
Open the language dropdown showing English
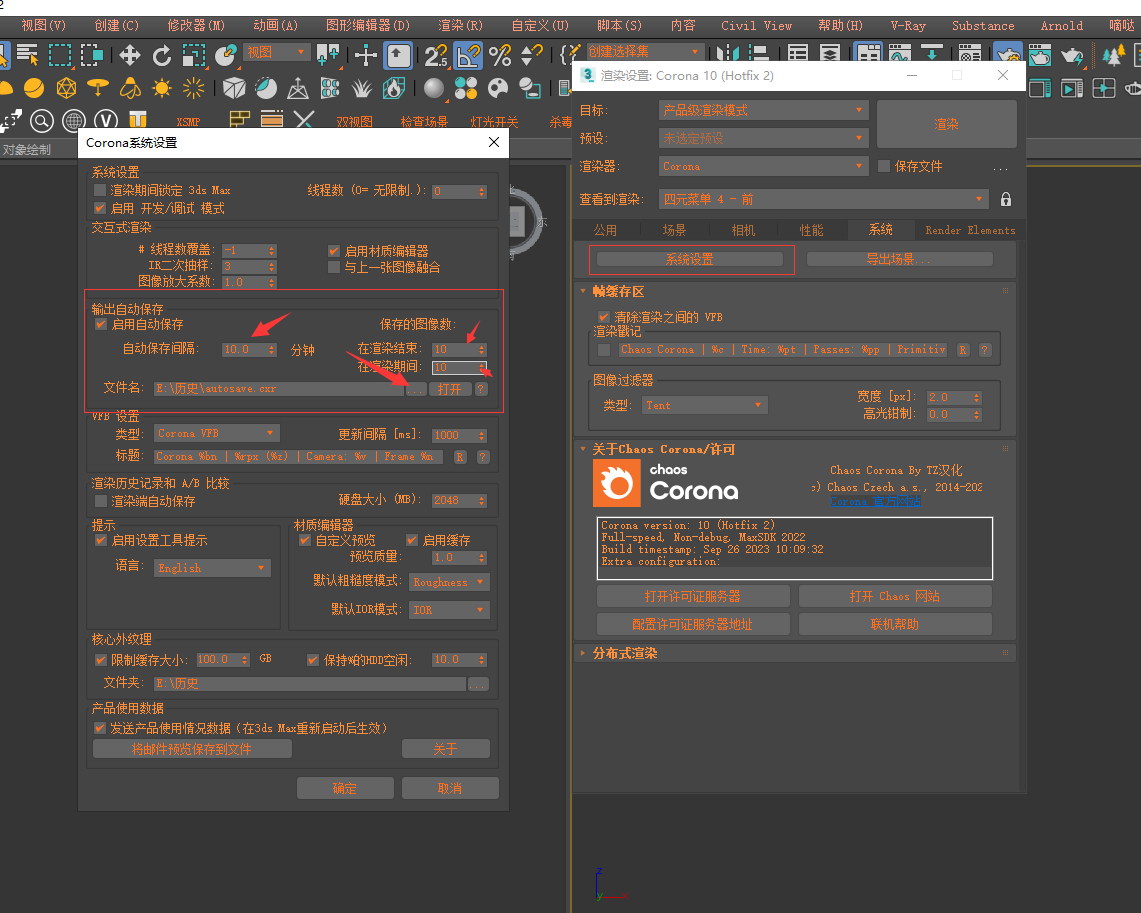pyautogui.click(x=212, y=568)
